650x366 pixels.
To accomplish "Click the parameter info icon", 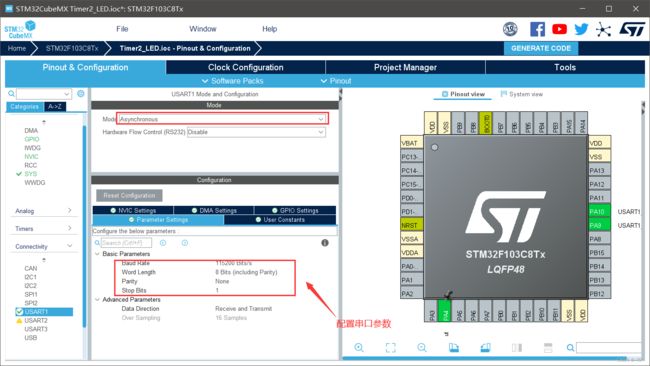I will 325,243.
